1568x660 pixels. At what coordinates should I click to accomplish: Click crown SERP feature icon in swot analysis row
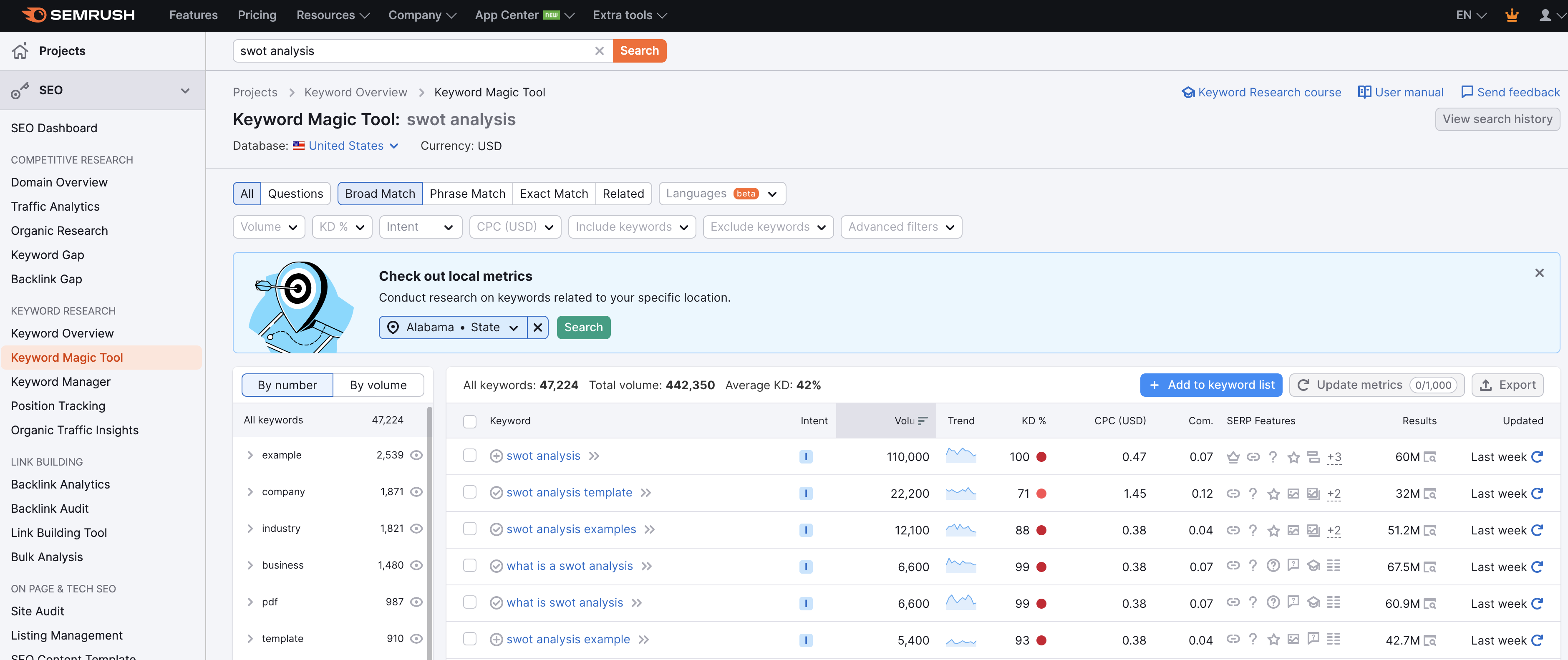point(1233,457)
